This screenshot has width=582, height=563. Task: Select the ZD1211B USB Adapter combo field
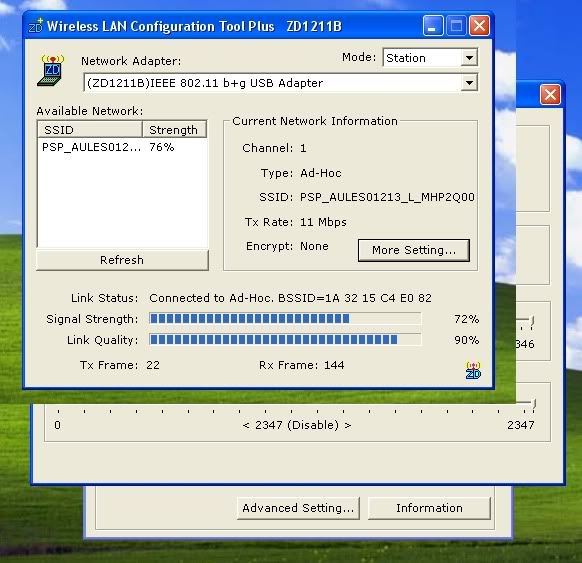(281, 83)
